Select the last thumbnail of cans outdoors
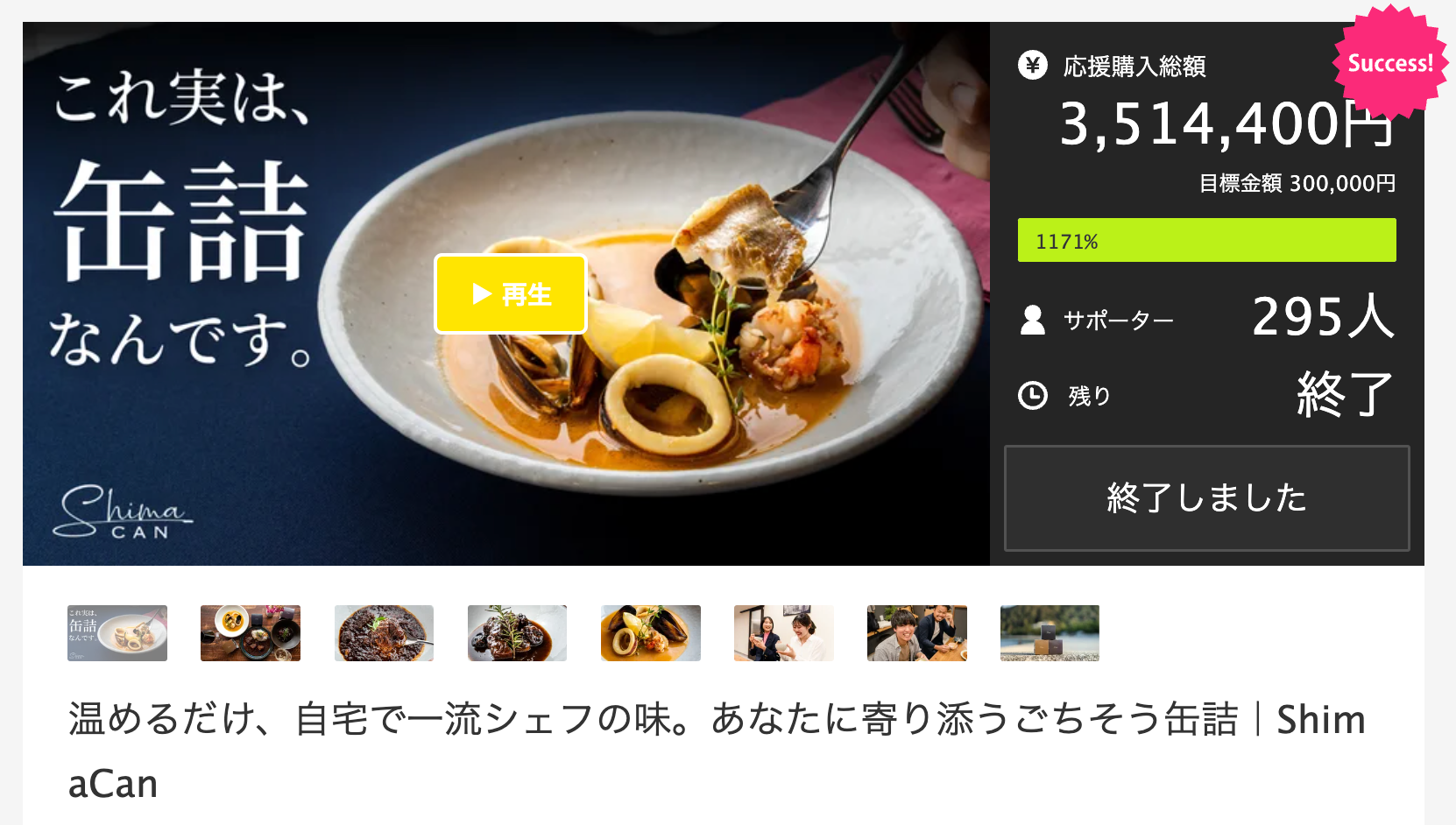Screen dimensions: 1456x825 coord(1050,633)
